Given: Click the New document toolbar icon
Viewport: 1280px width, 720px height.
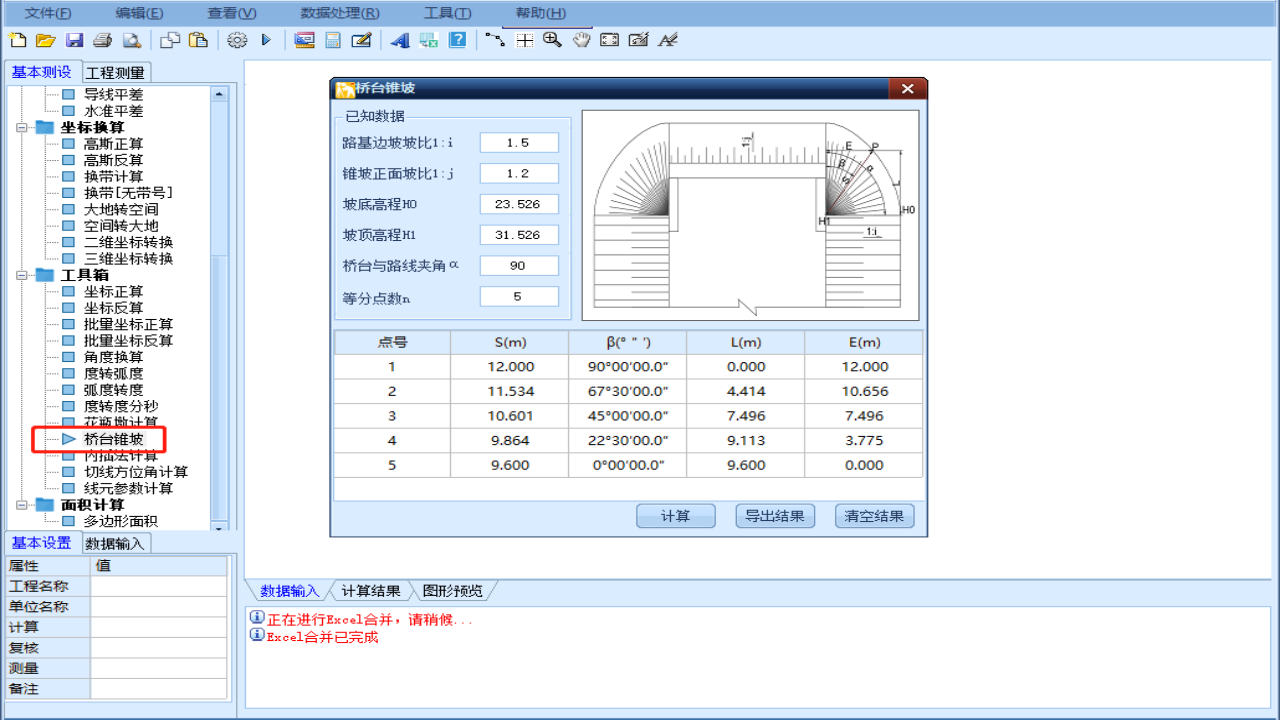Looking at the screenshot, I should [17, 40].
